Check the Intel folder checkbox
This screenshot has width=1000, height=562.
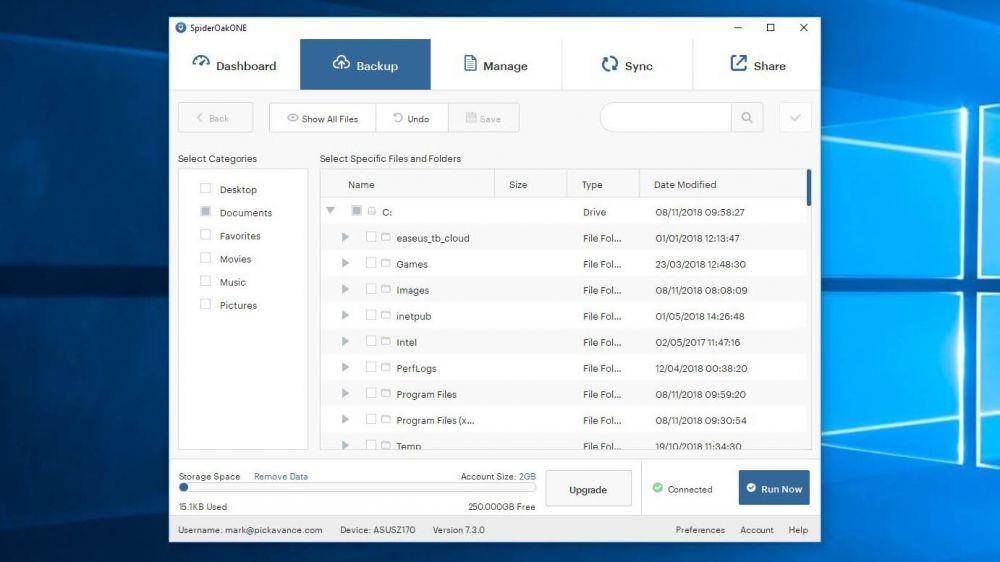pyautogui.click(x=371, y=341)
